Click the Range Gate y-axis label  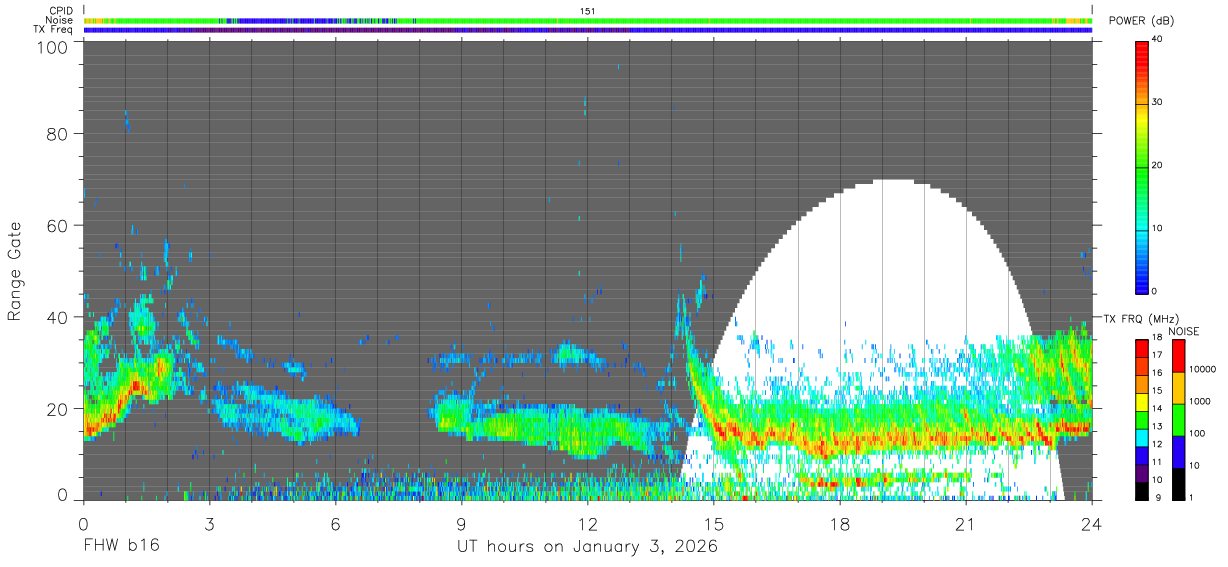click(x=15, y=271)
